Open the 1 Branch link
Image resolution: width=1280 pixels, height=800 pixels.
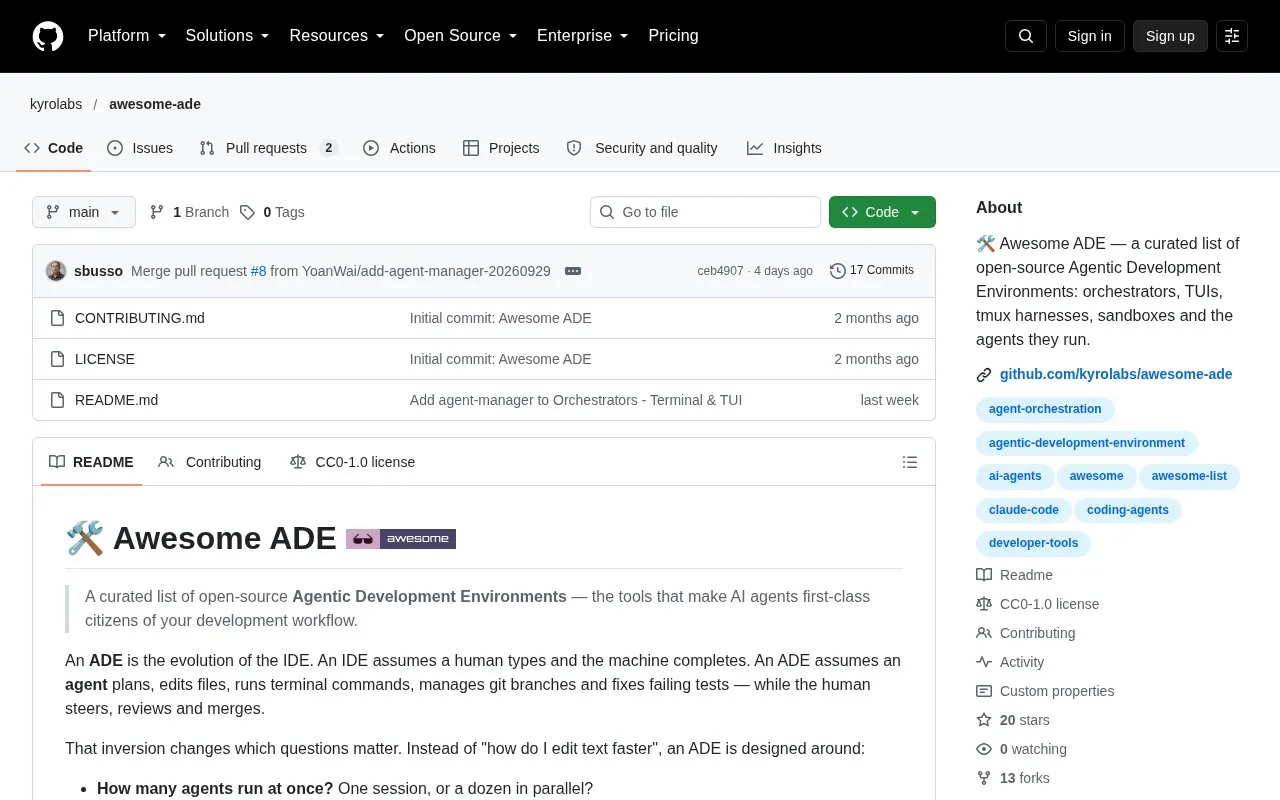click(189, 212)
